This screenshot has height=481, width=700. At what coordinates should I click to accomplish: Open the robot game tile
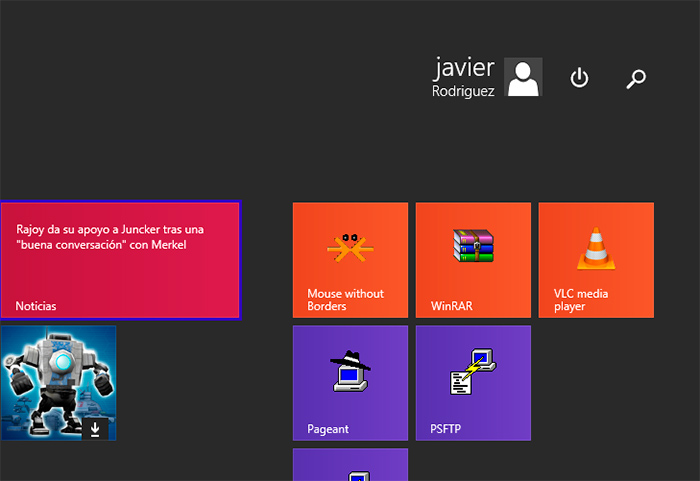tap(58, 383)
